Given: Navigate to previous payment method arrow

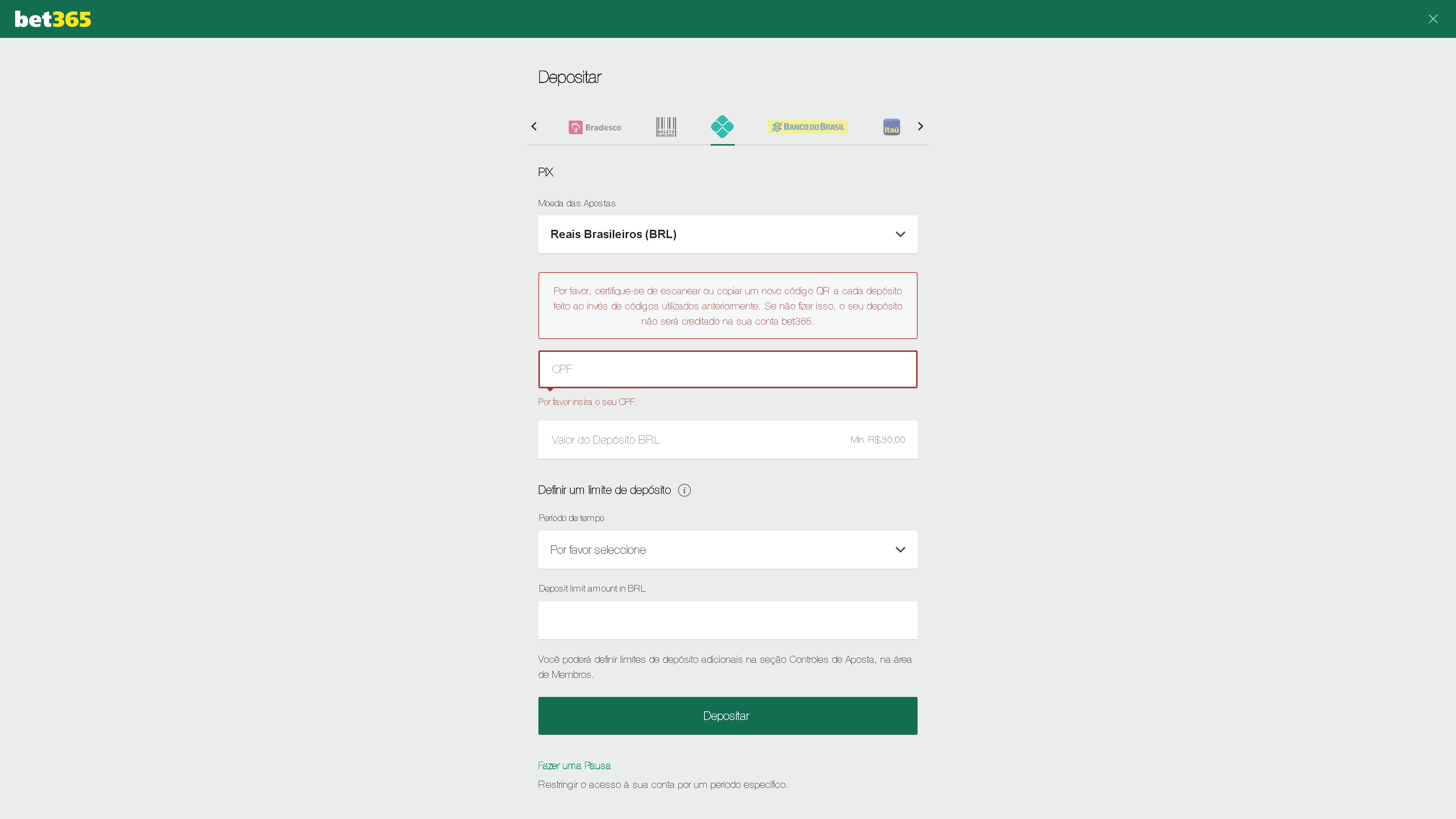Looking at the screenshot, I should point(534,126).
